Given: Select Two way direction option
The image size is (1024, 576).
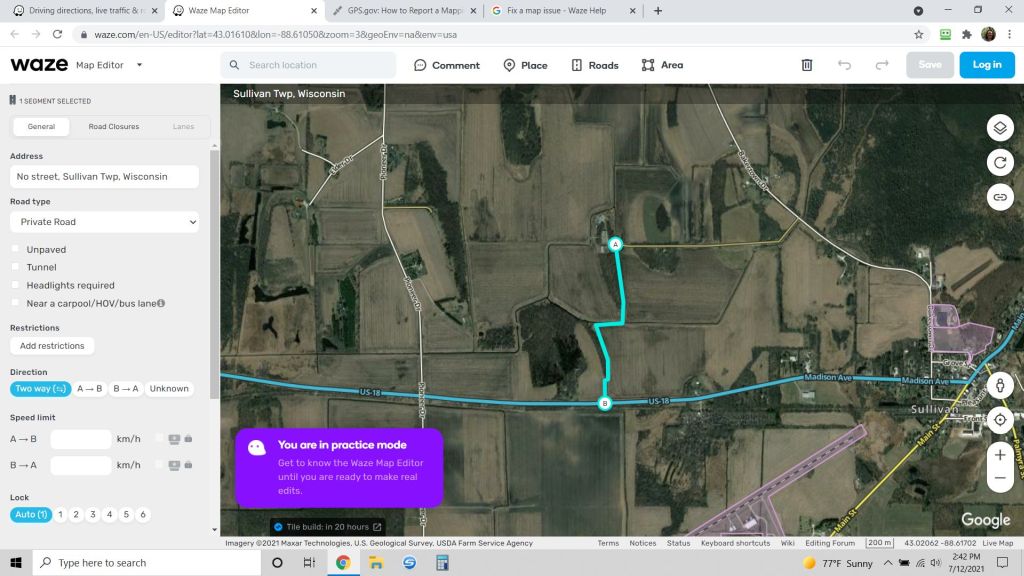Looking at the screenshot, I should point(40,389).
